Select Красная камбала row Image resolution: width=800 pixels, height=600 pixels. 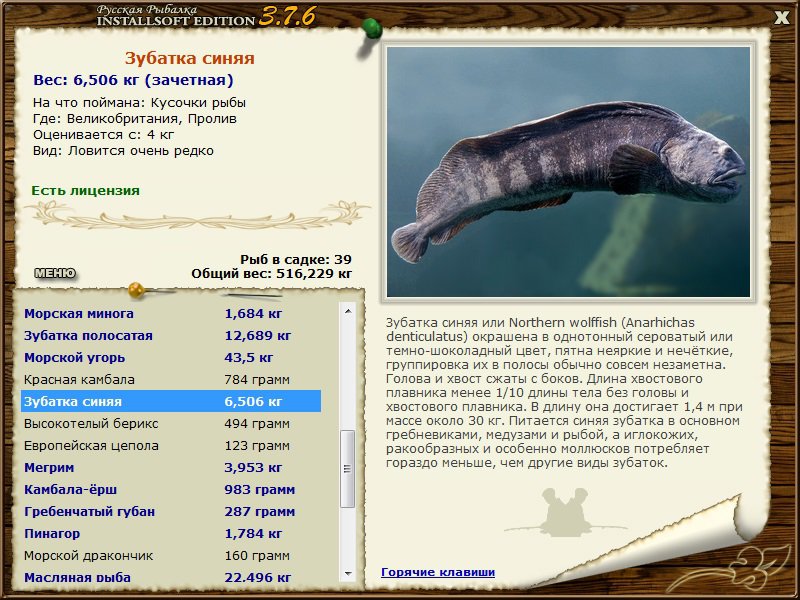tap(79, 380)
